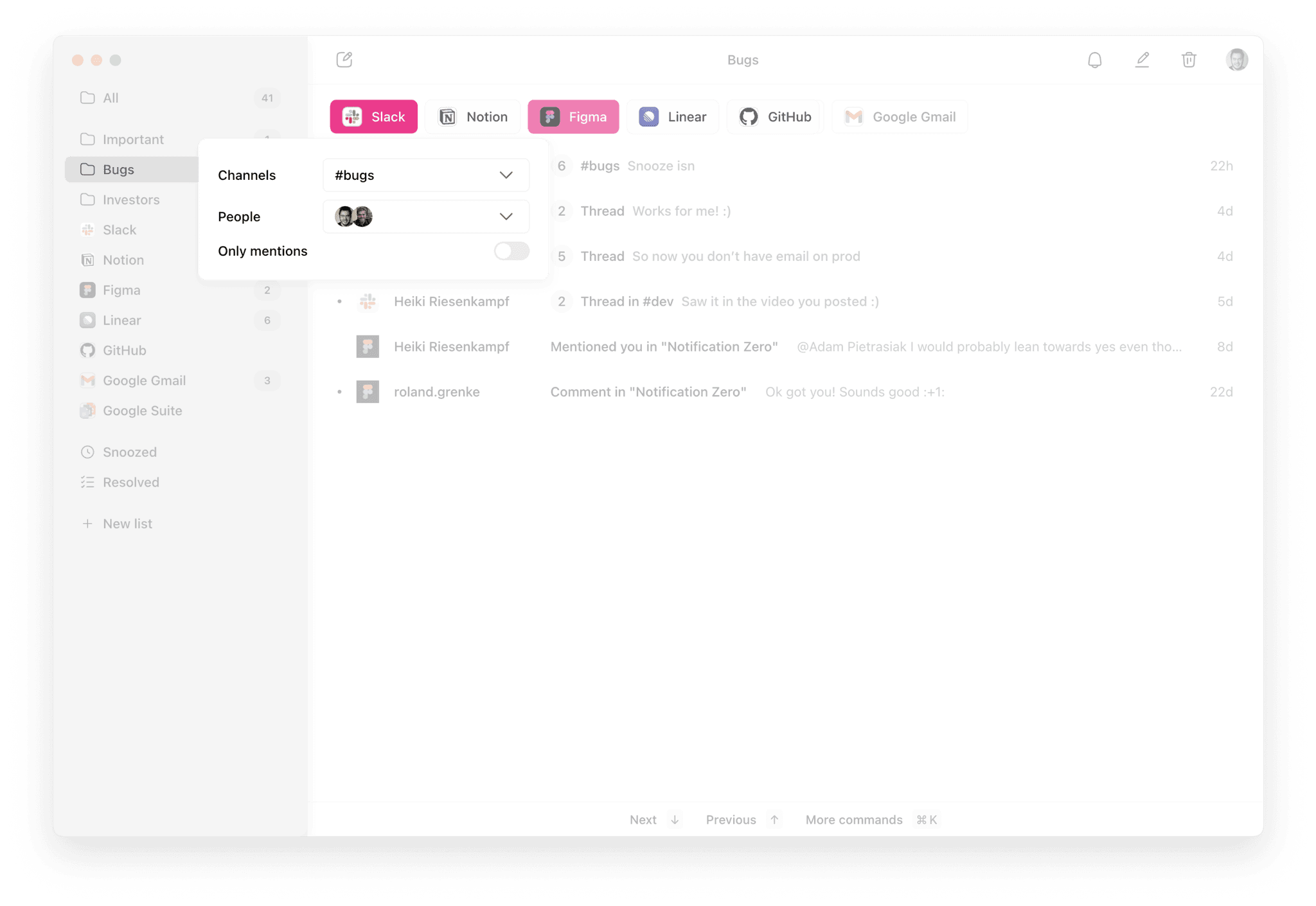1316x906 pixels.
Task: Delete list with trash icon
Action: [x=1189, y=60]
